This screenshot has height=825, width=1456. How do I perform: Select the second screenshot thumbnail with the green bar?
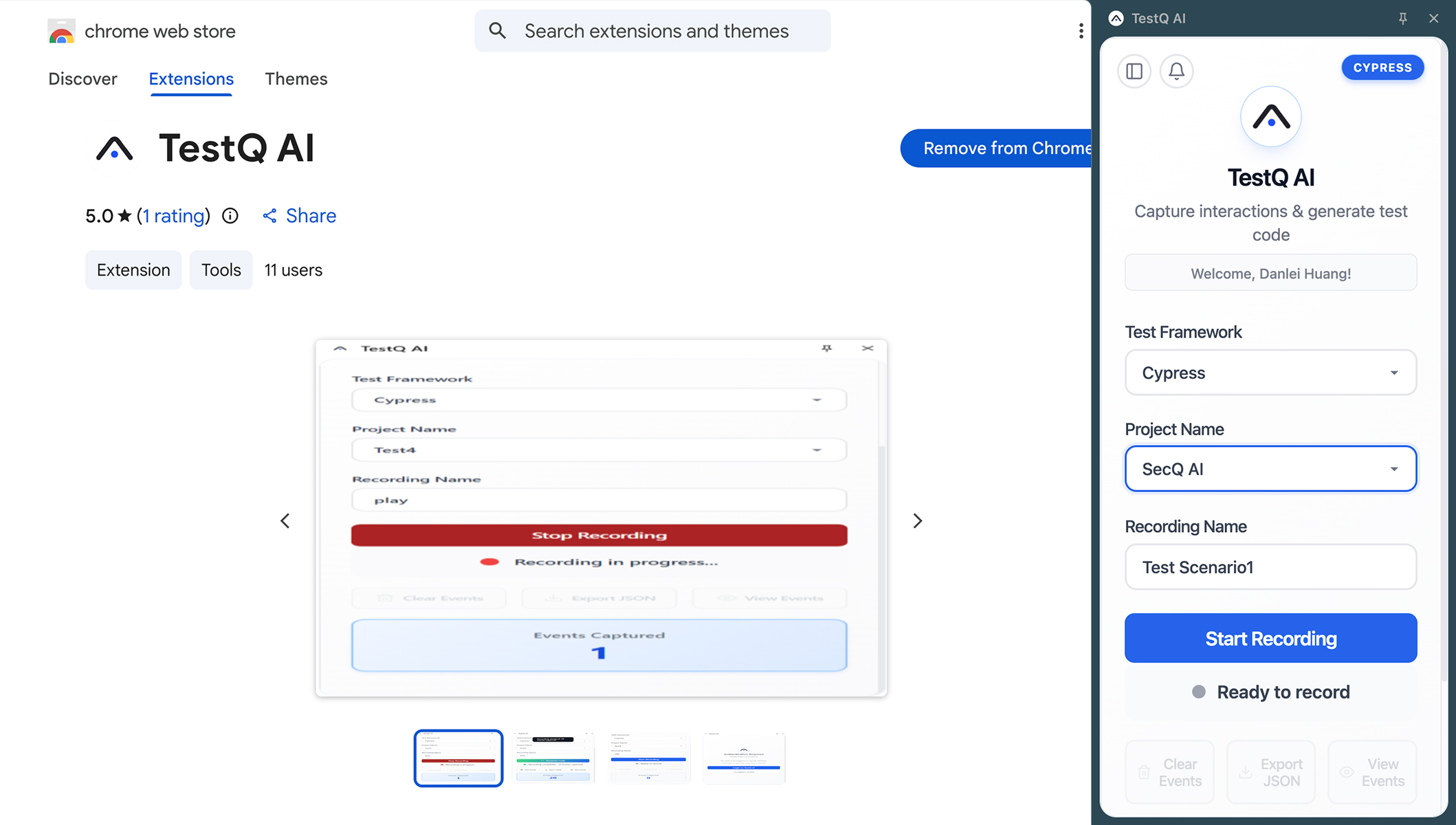pos(553,758)
